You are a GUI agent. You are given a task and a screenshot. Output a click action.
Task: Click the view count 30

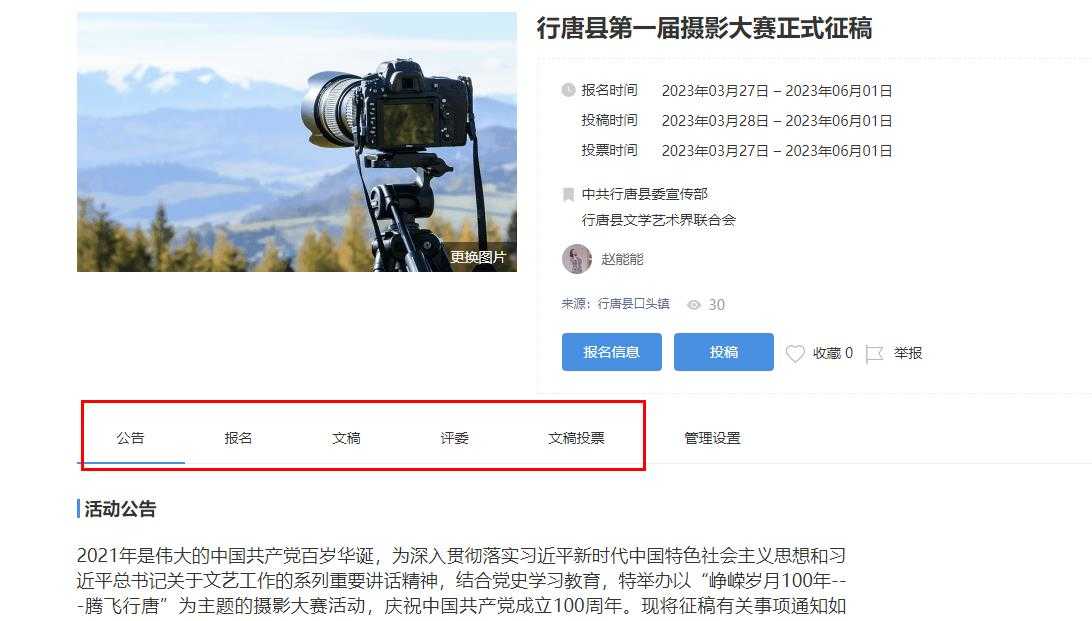[717, 305]
